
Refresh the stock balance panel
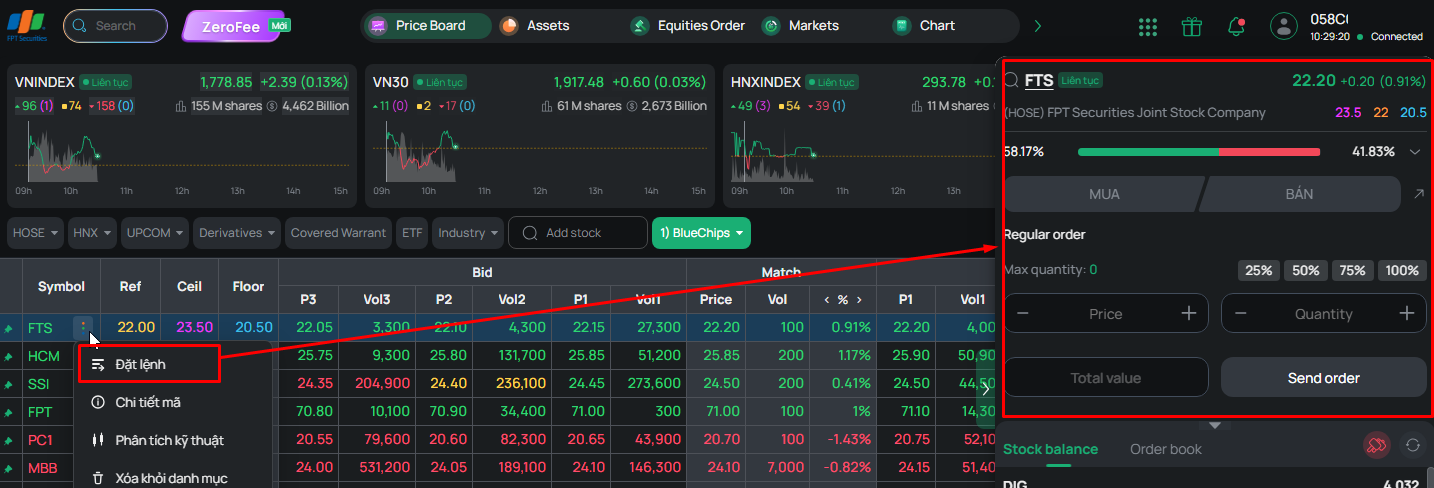point(1413,446)
